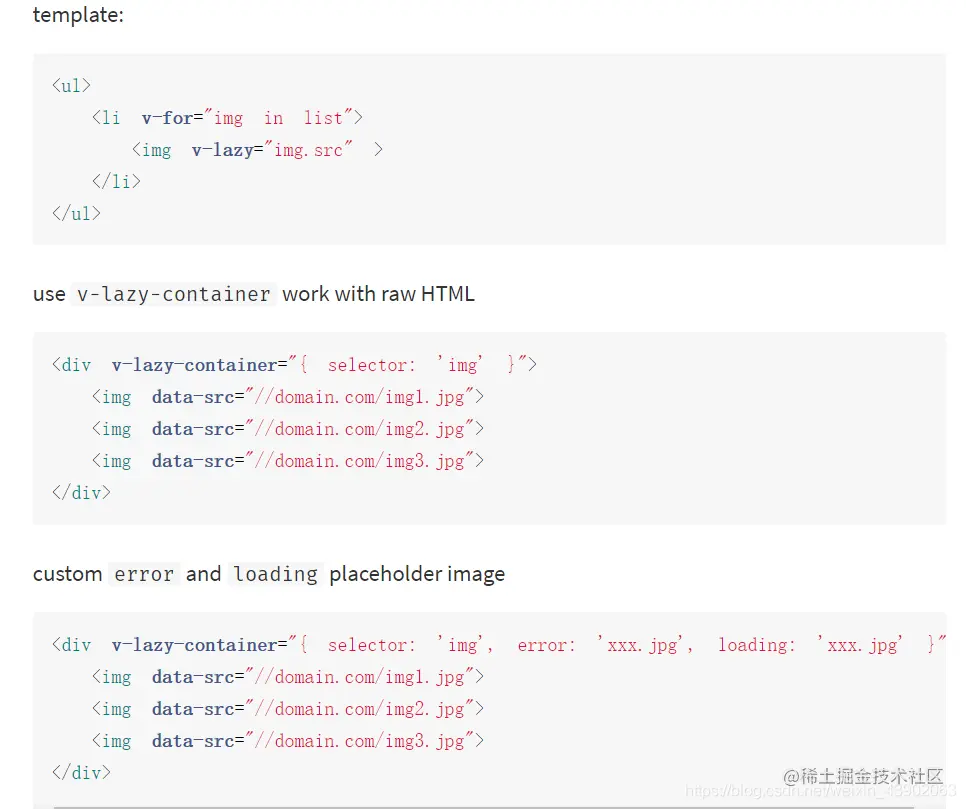Click the v-lazy attribute on the img tag

click(x=222, y=150)
